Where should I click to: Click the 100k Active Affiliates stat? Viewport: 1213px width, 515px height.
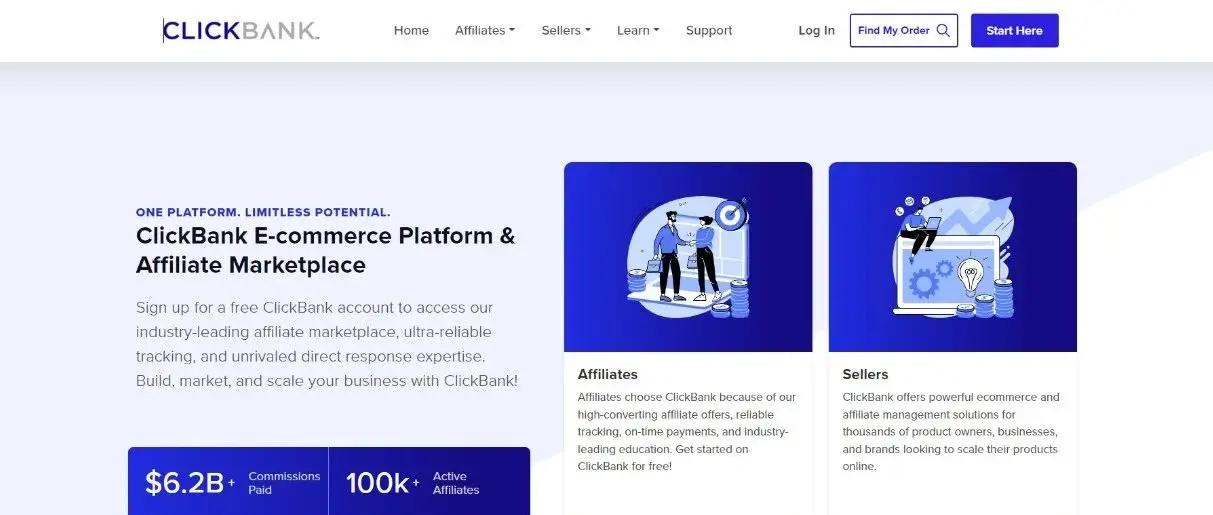[412, 483]
